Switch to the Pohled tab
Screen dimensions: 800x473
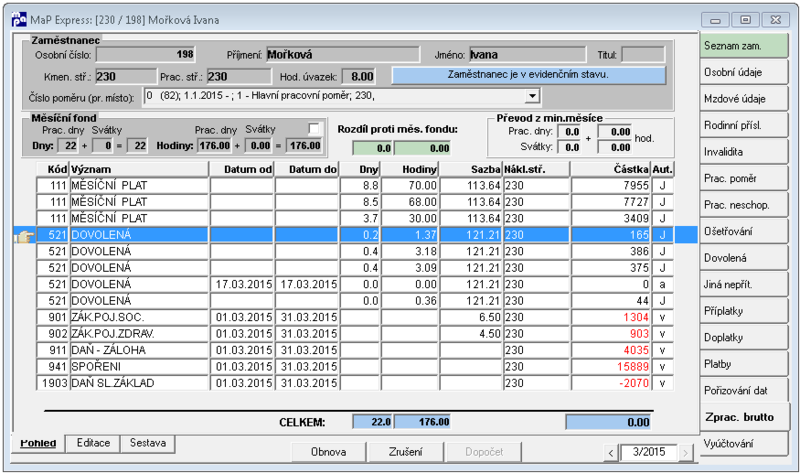[x=38, y=443]
